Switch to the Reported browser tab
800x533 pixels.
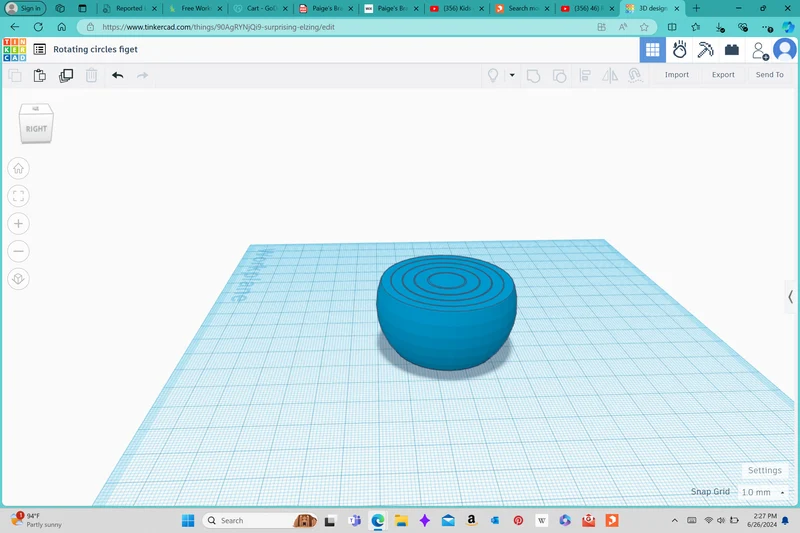point(129,8)
